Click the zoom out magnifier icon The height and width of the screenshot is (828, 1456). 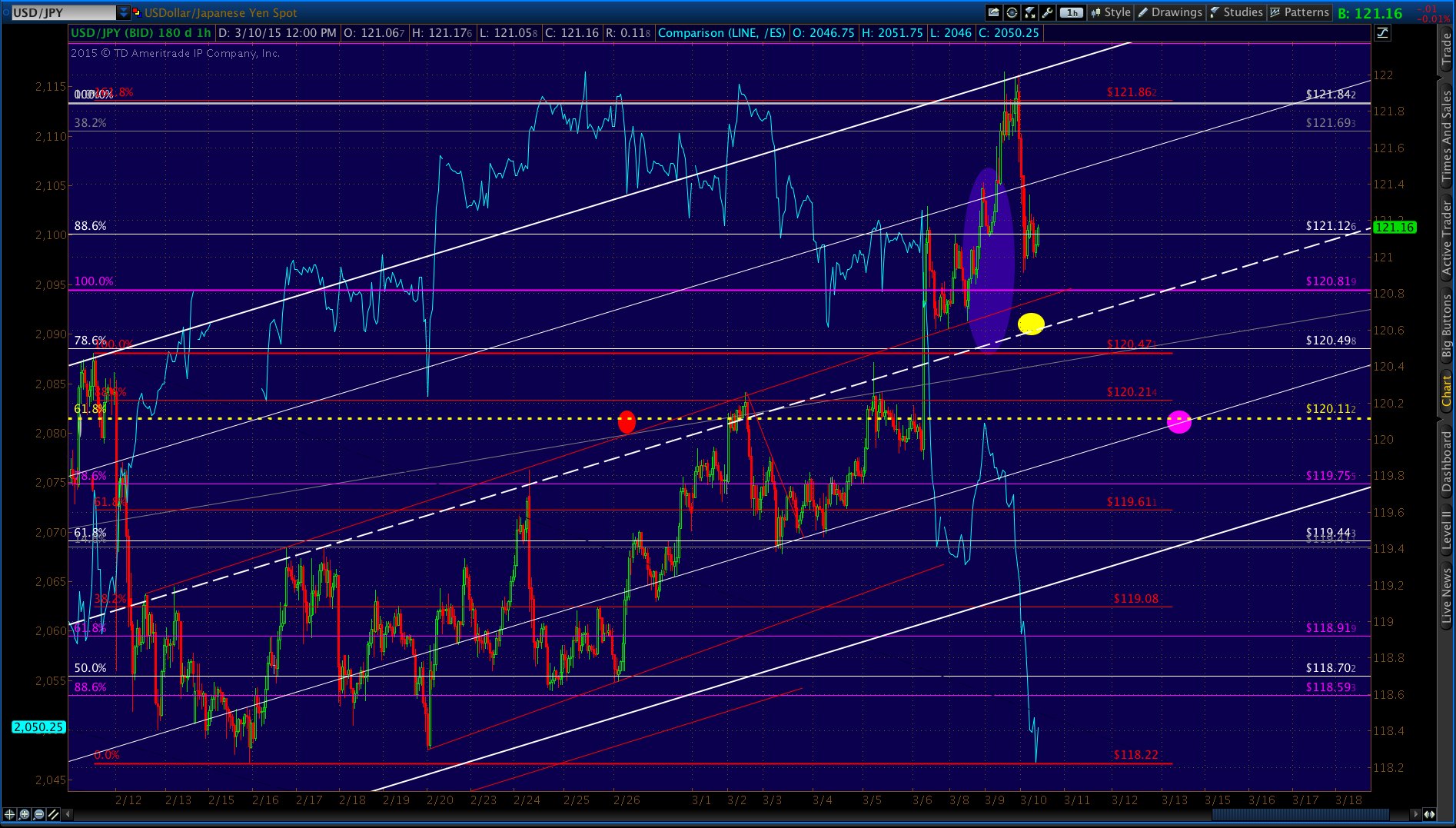38,814
